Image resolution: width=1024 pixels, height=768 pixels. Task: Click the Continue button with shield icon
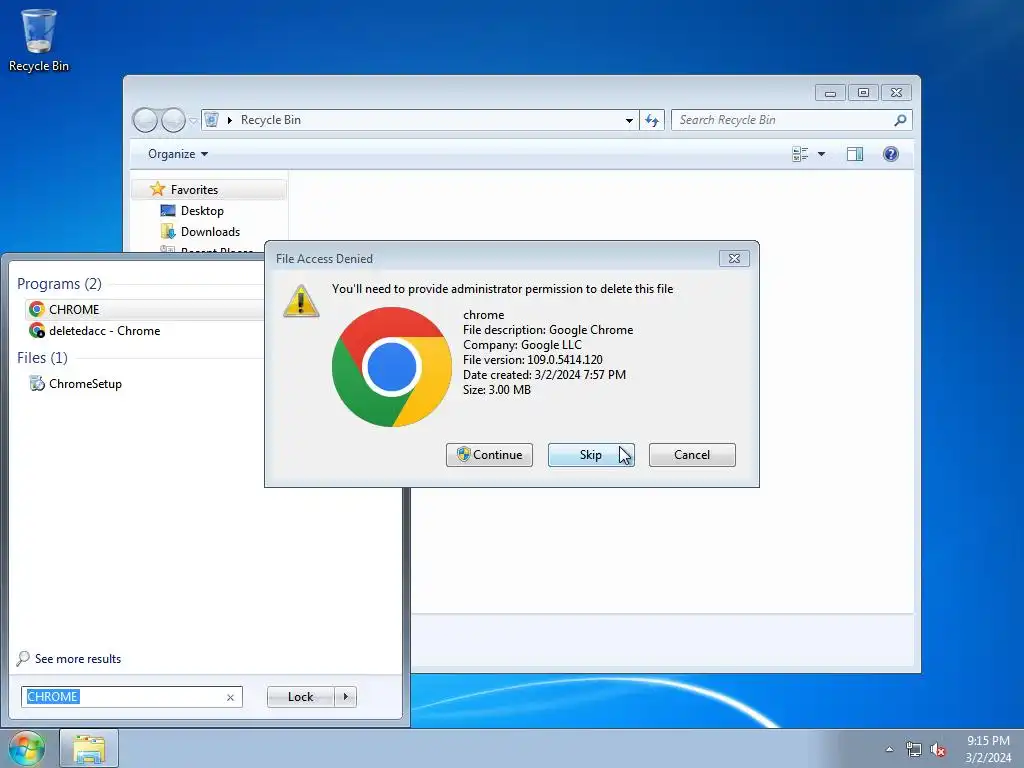point(489,455)
